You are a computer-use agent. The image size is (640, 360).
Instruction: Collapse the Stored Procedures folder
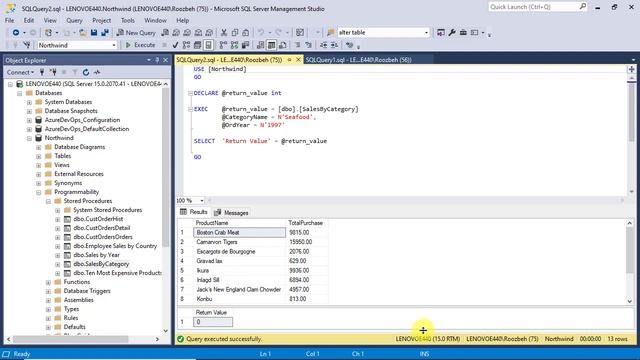[48, 201]
